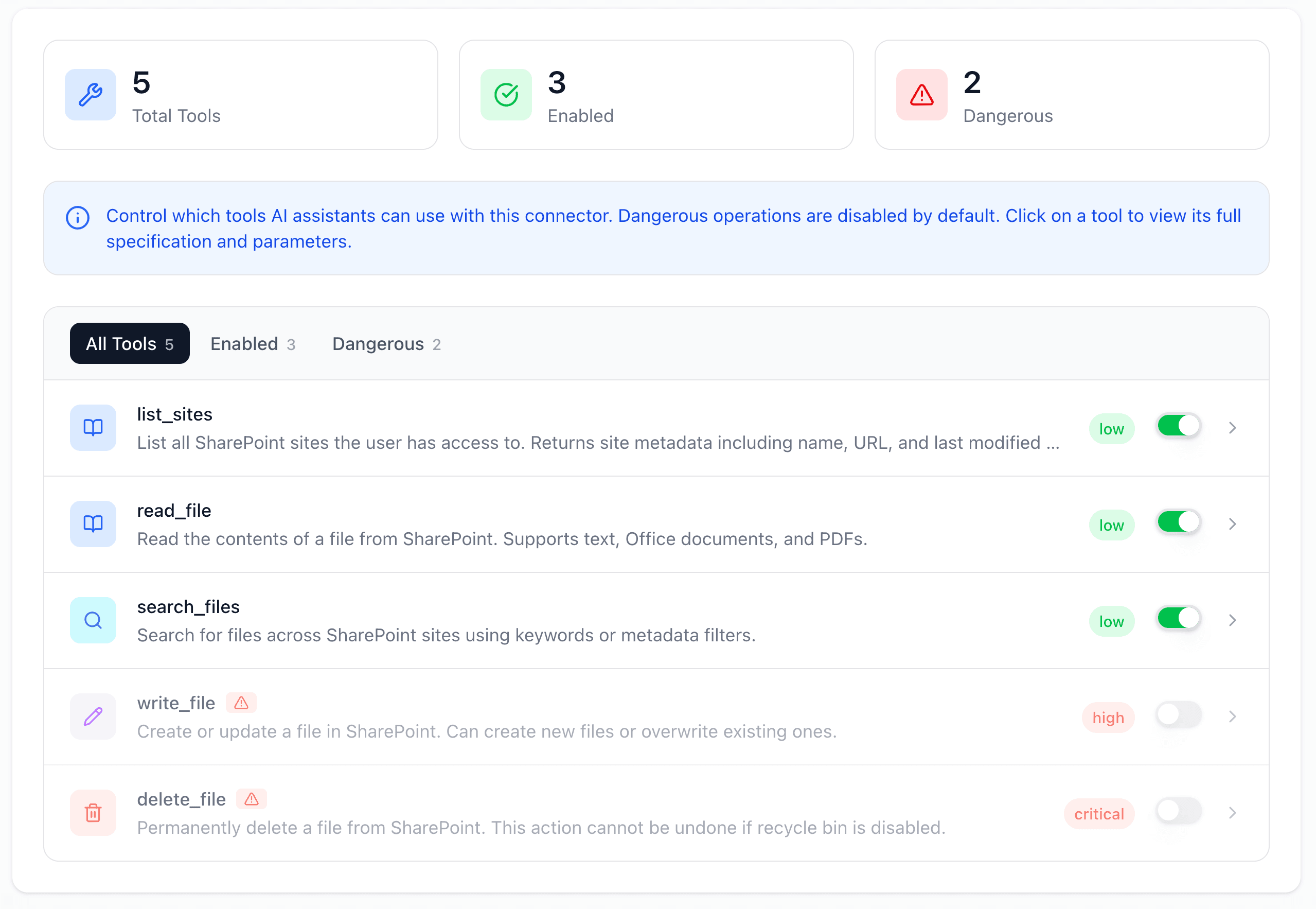Screen dimensions: 1316x909
Task: Switch to the Enabled tab
Action: (x=253, y=344)
